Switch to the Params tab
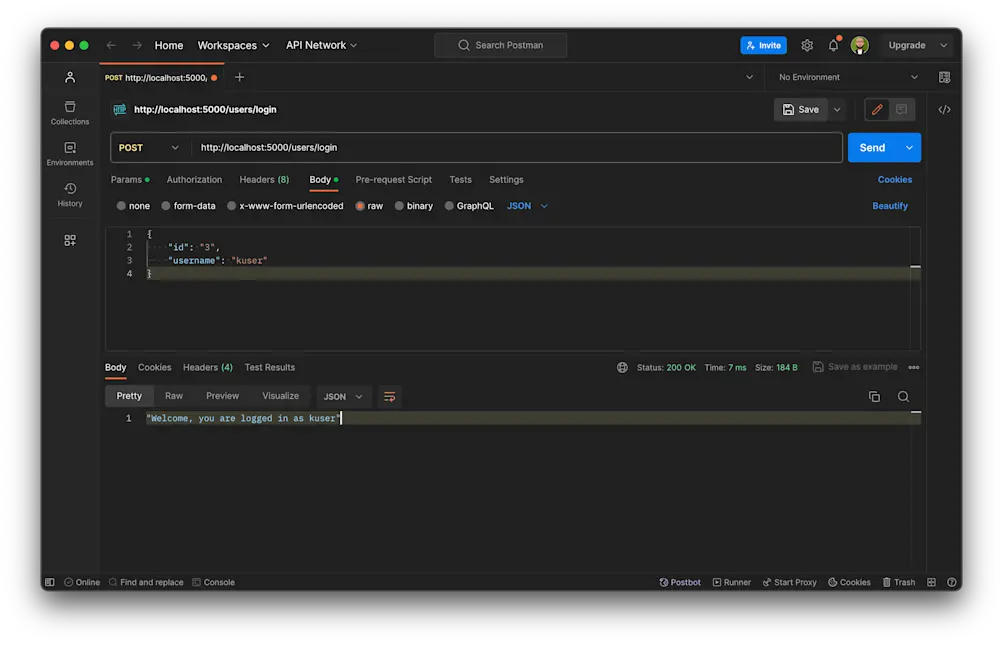Image resolution: width=1003 pixels, height=645 pixels. pyautogui.click(x=130, y=180)
